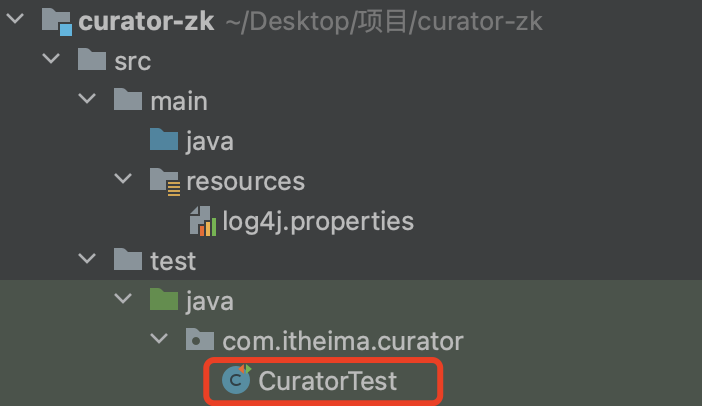Click the CuratorTest class icon
702x406 pixels.
[237, 380]
